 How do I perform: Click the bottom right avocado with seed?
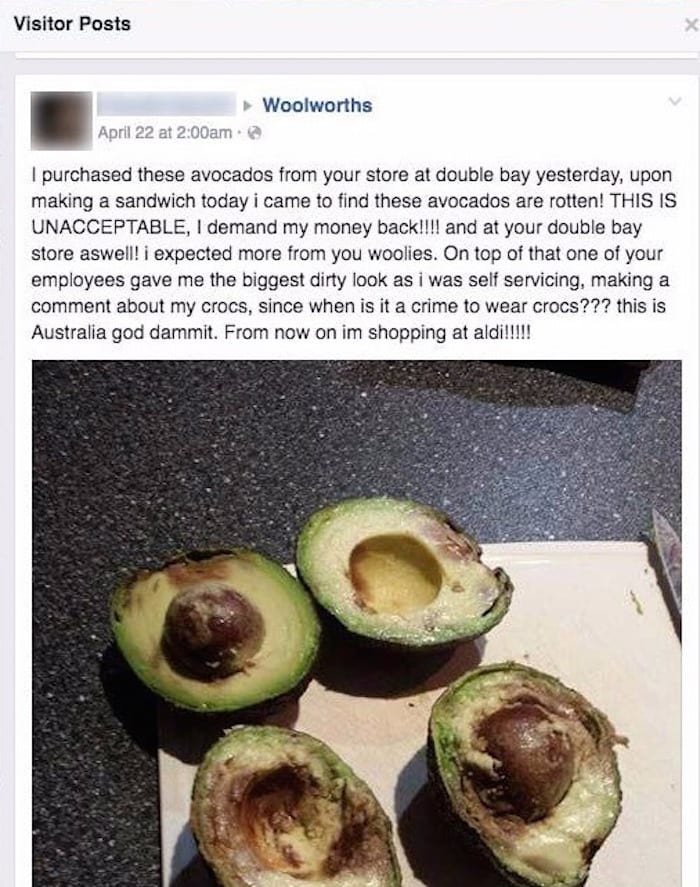point(525,773)
